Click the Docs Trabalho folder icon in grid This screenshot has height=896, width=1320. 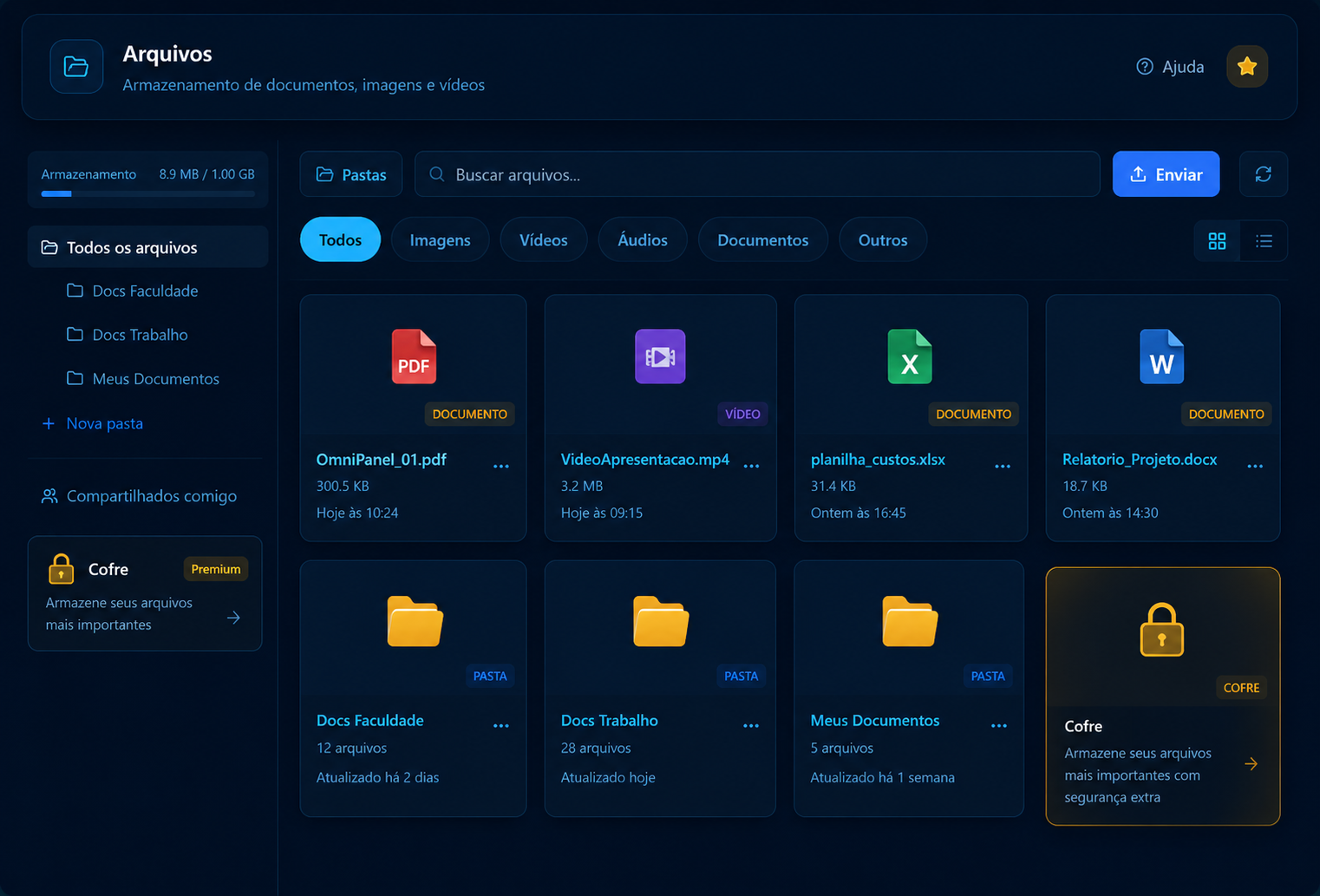pyautogui.click(x=661, y=621)
